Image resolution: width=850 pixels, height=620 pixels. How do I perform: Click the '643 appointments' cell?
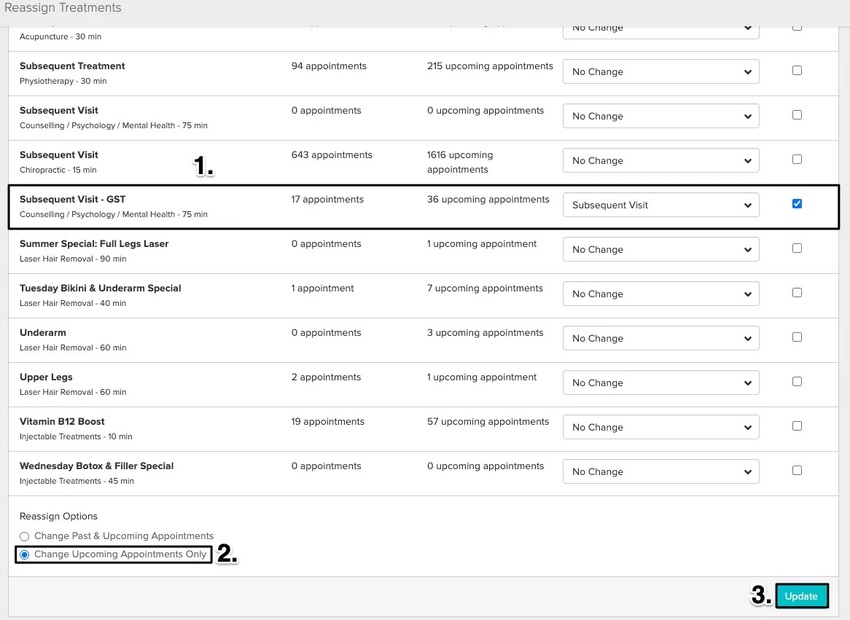[x=331, y=155]
